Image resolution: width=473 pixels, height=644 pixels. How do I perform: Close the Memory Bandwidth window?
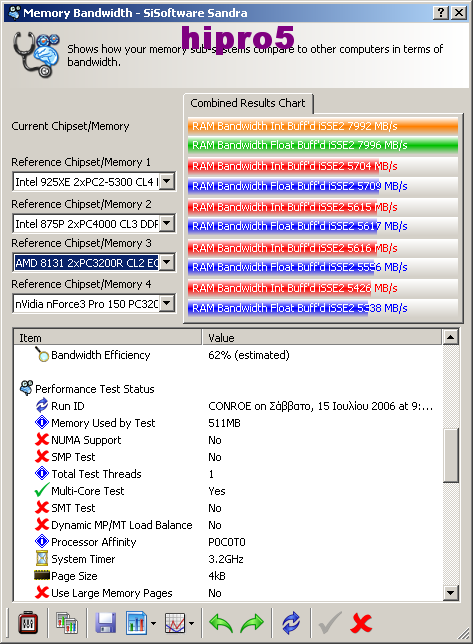tap(459, 13)
